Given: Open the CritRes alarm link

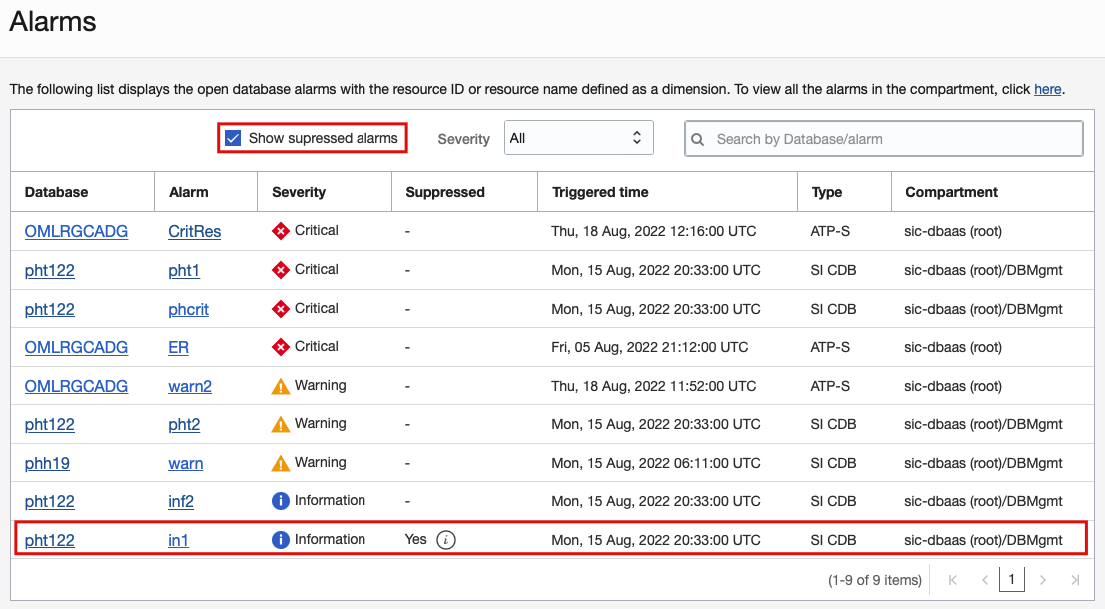Looking at the screenshot, I should [194, 231].
